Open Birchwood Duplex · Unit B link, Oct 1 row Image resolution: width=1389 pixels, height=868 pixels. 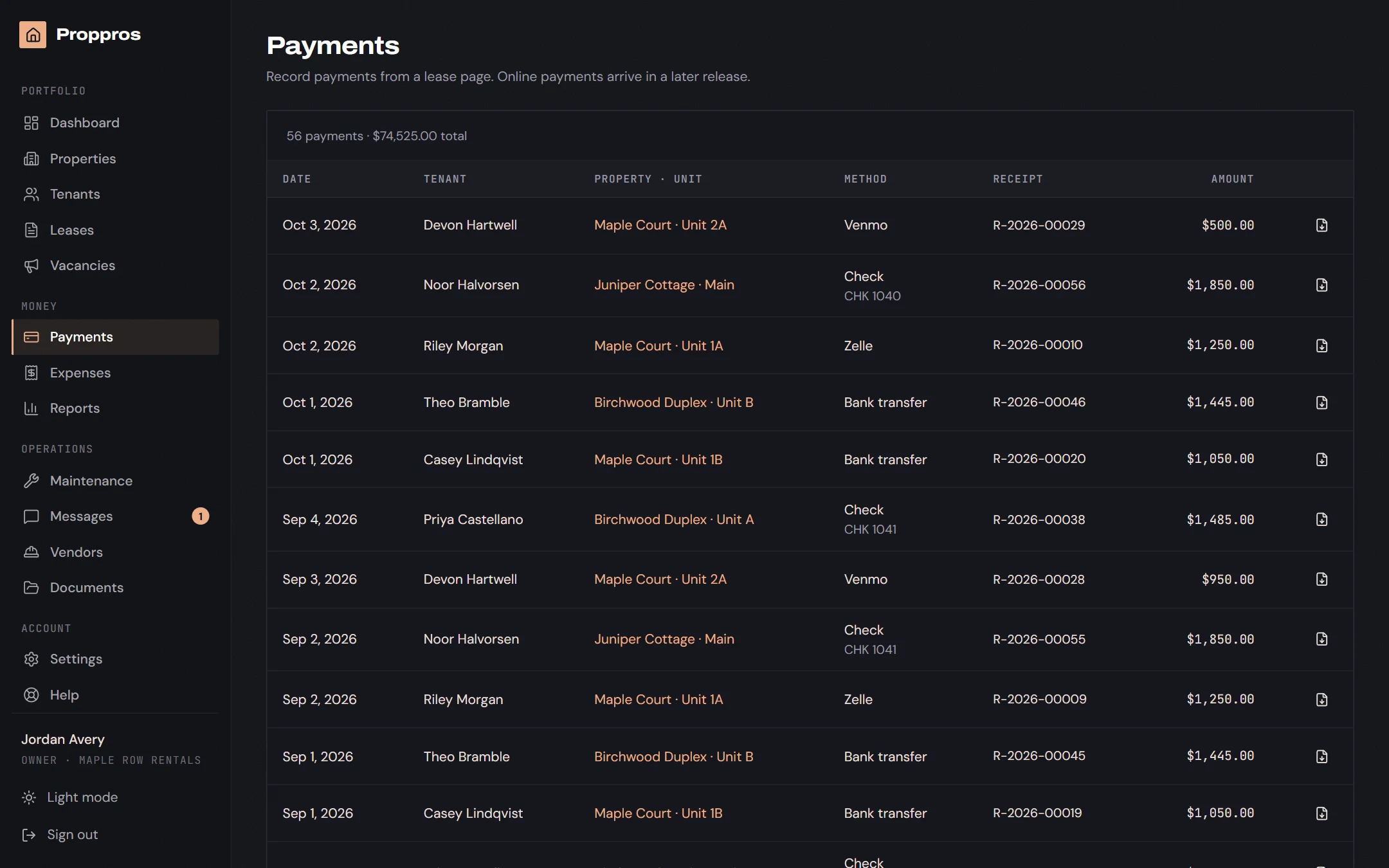tap(673, 402)
